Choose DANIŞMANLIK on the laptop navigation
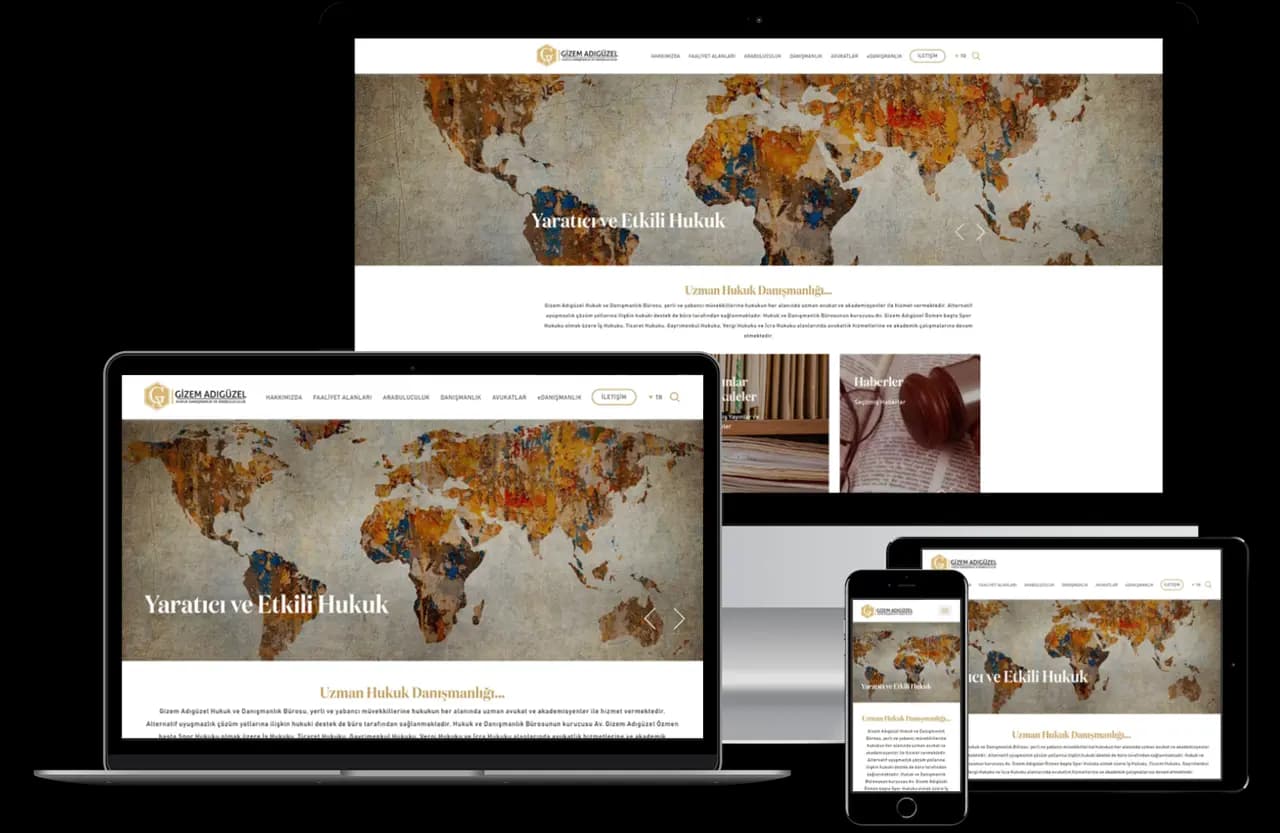The height and width of the screenshot is (833, 1280). tap(460, 397)
